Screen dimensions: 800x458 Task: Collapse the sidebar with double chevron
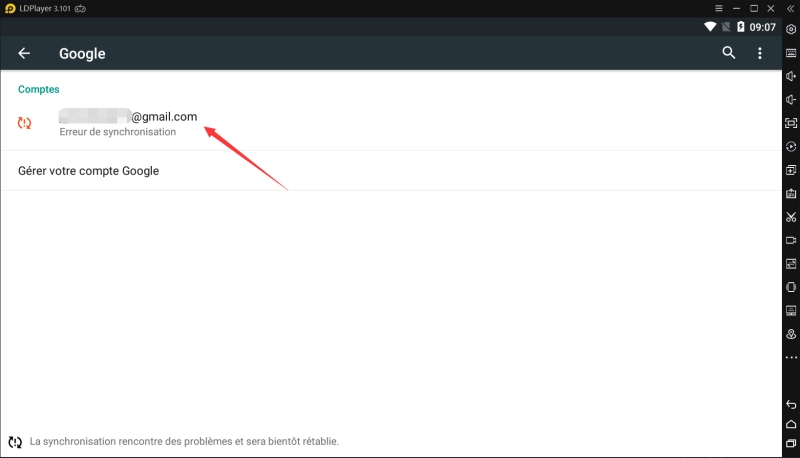pyautogui.click(x=791, y=8)
